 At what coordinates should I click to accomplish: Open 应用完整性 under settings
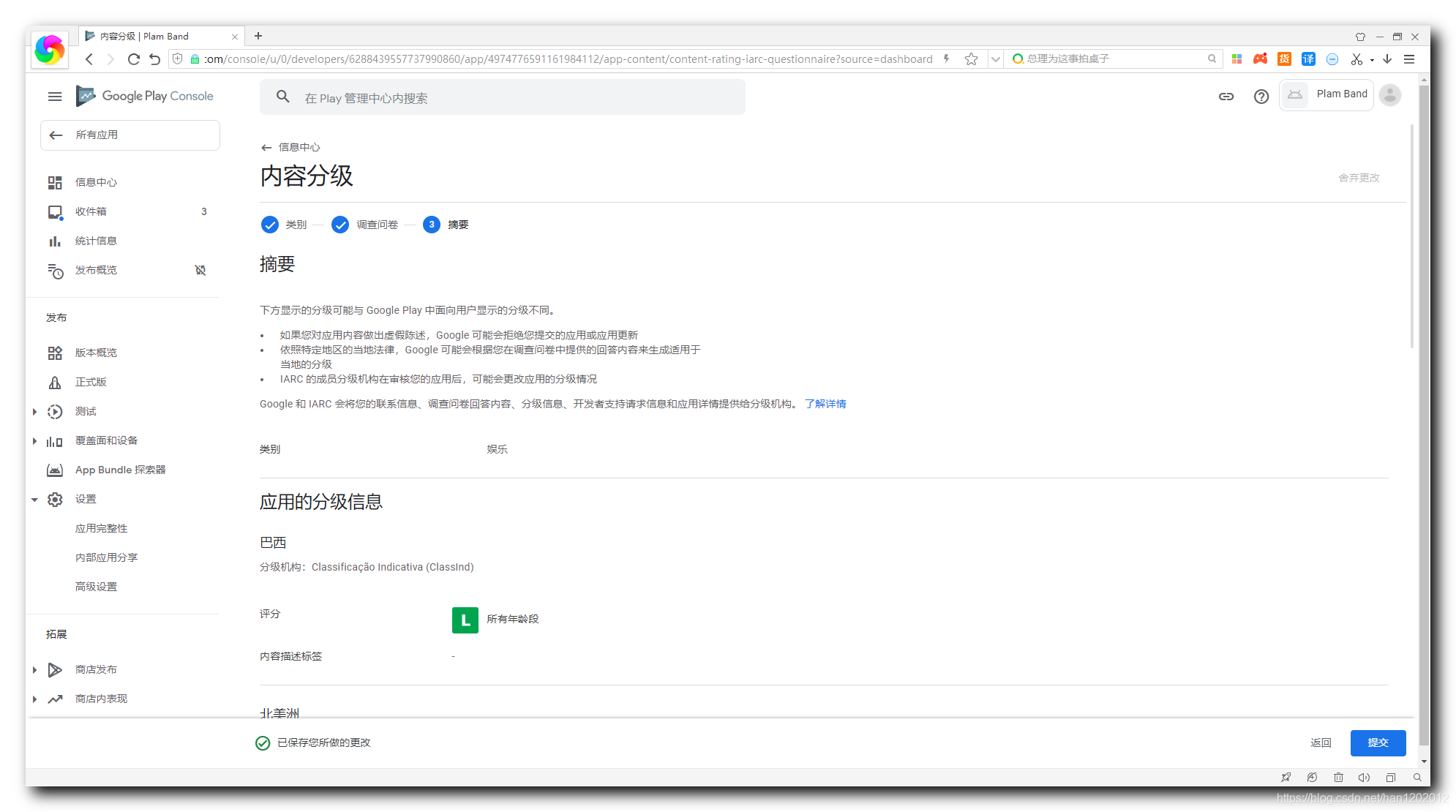click(x=102, y=528)
